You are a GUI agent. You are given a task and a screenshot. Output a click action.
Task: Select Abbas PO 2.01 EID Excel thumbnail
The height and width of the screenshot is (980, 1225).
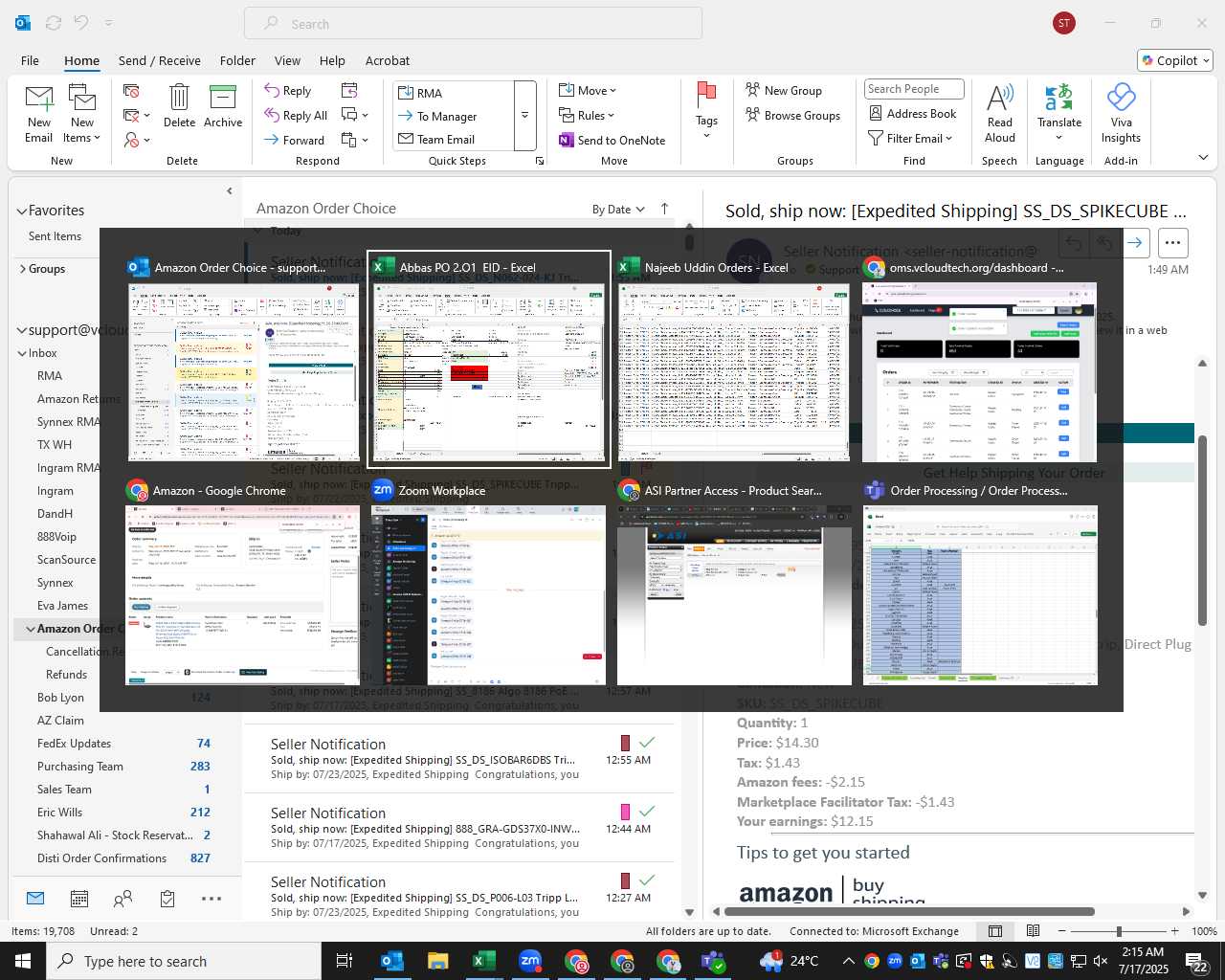point(489,360)
